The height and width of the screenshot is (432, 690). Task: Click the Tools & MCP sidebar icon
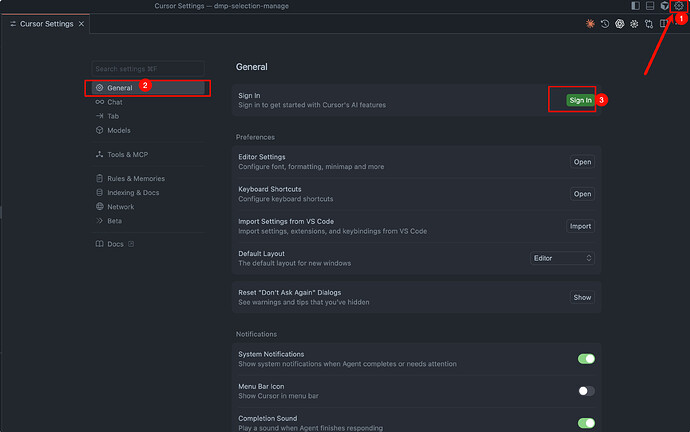pyautogui.click(x=99, y=154)
